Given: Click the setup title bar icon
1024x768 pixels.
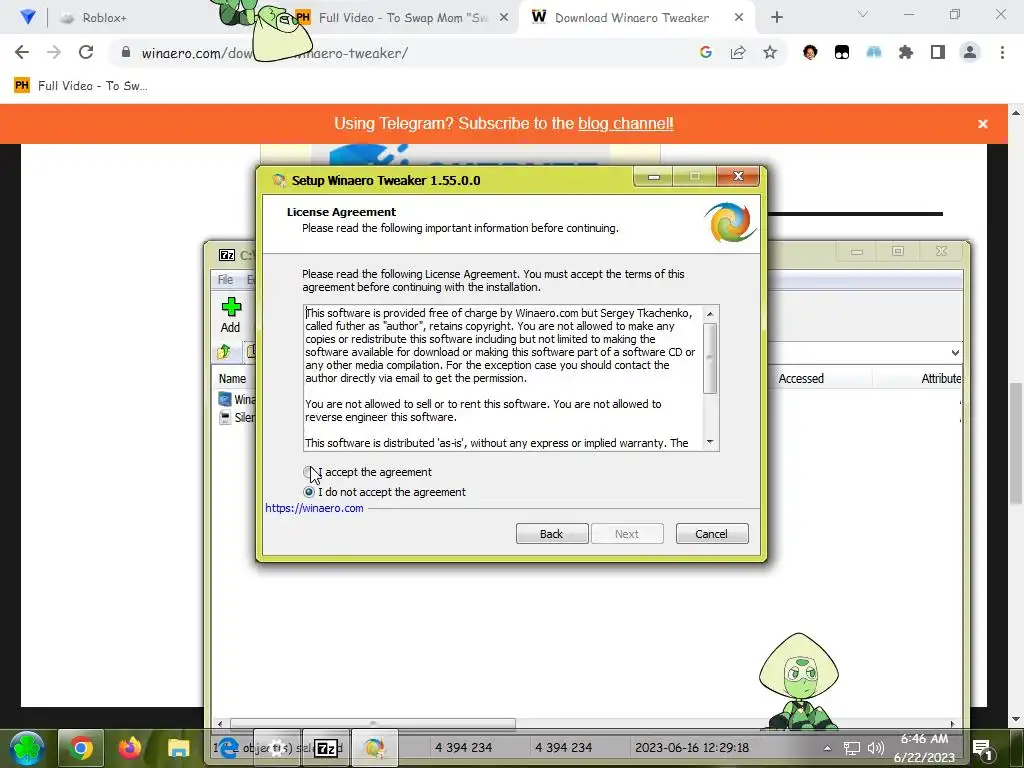Looking at the screenshot, I should (x=279, y=180).
